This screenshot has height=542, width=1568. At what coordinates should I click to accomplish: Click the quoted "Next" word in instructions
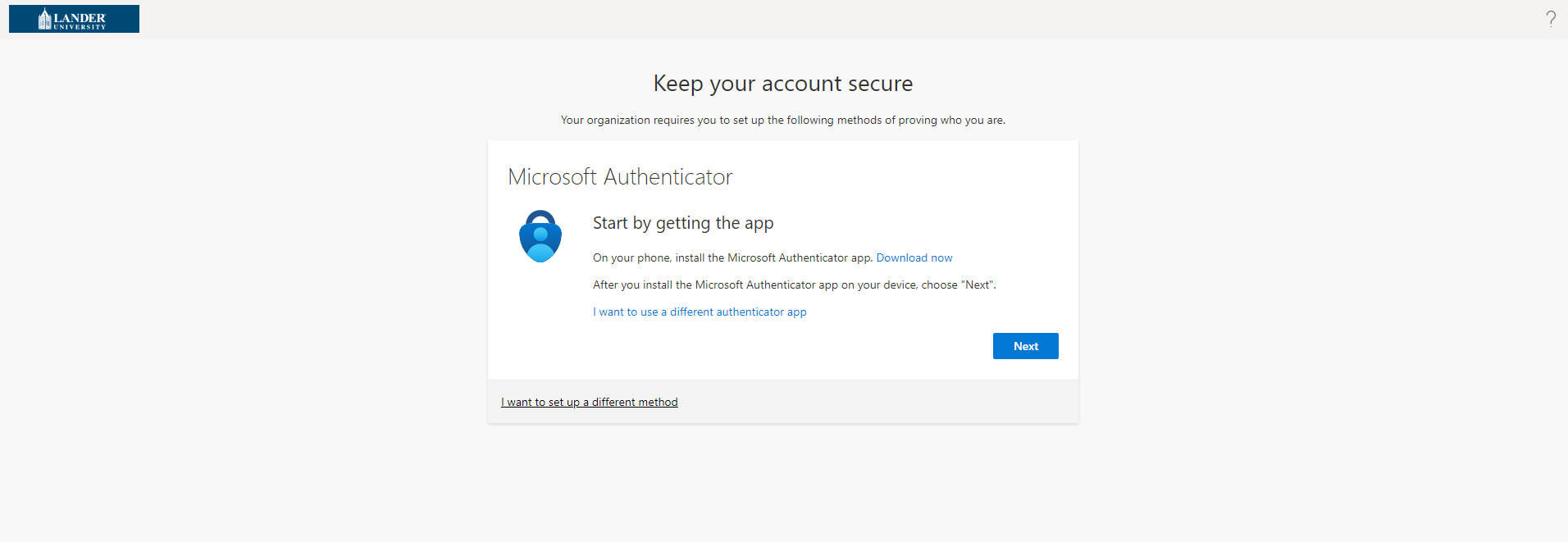pos(978,285)
